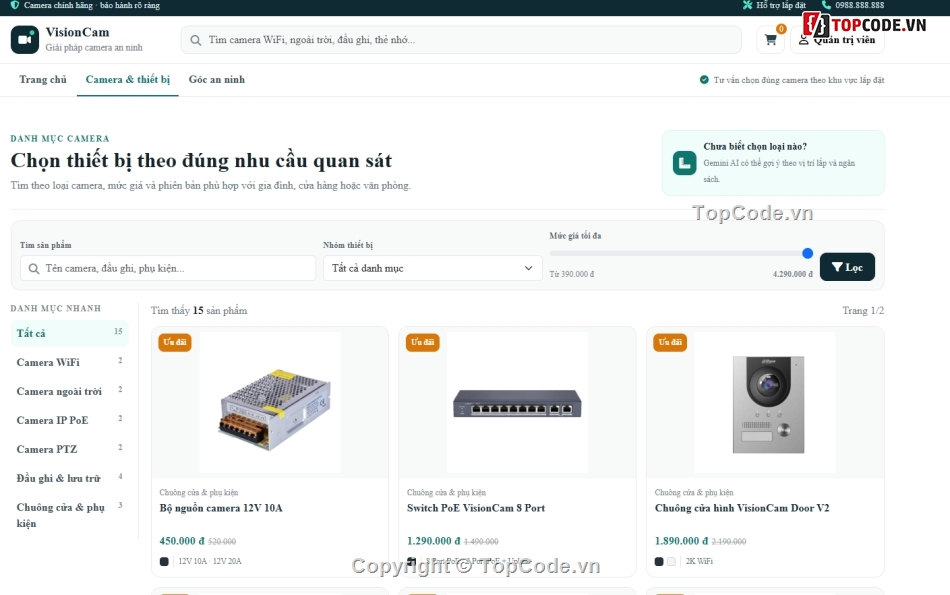This screenshot has width=950, height=595.
Task: Click the 2K WiFi variant text
Action: coord(699,562)
